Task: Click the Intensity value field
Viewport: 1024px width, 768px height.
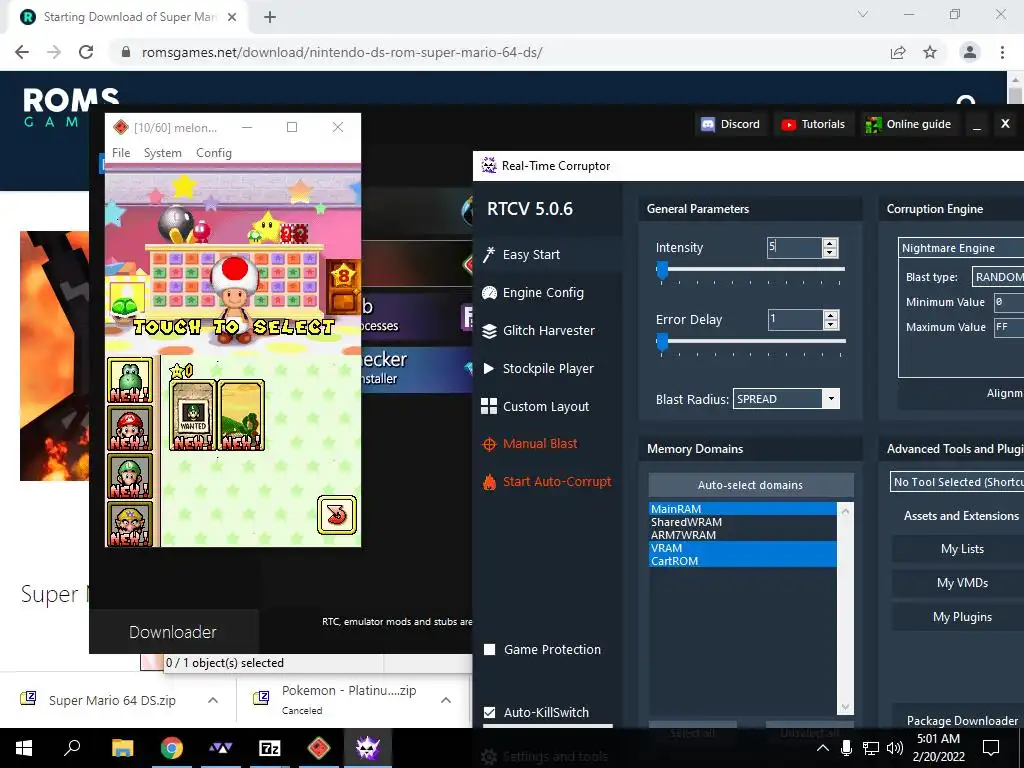Action: (795, 247)
